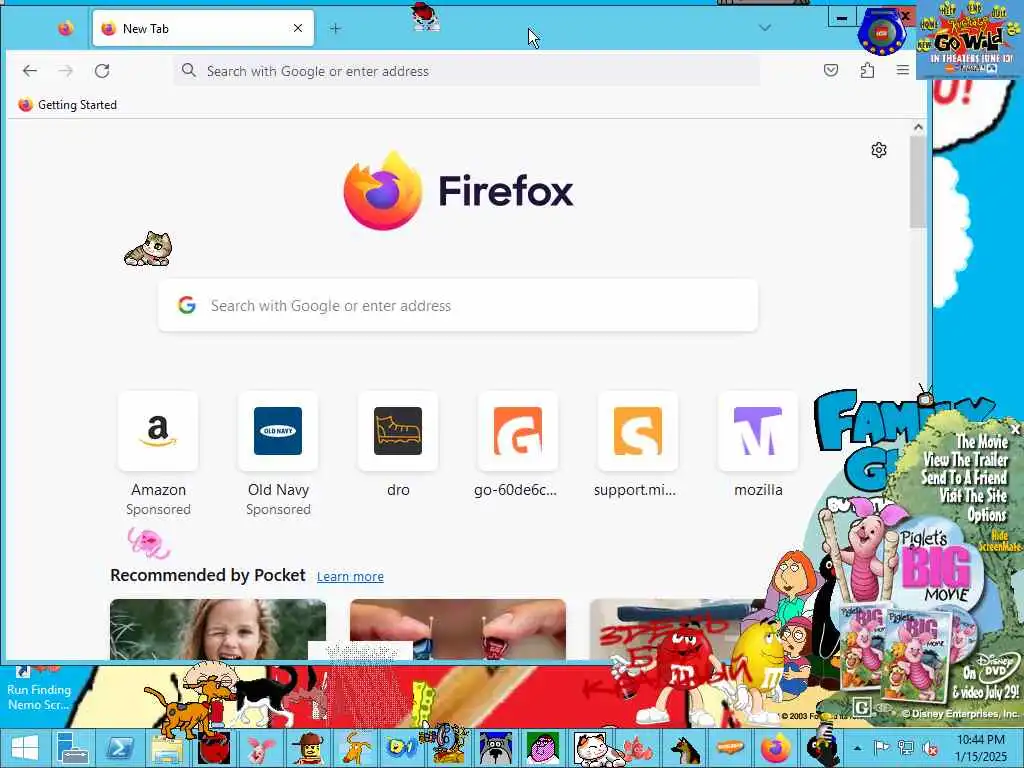Open the Getting Started bookmark
The height and width of the screenshot is (768, 1024).
tap(67, 104)
